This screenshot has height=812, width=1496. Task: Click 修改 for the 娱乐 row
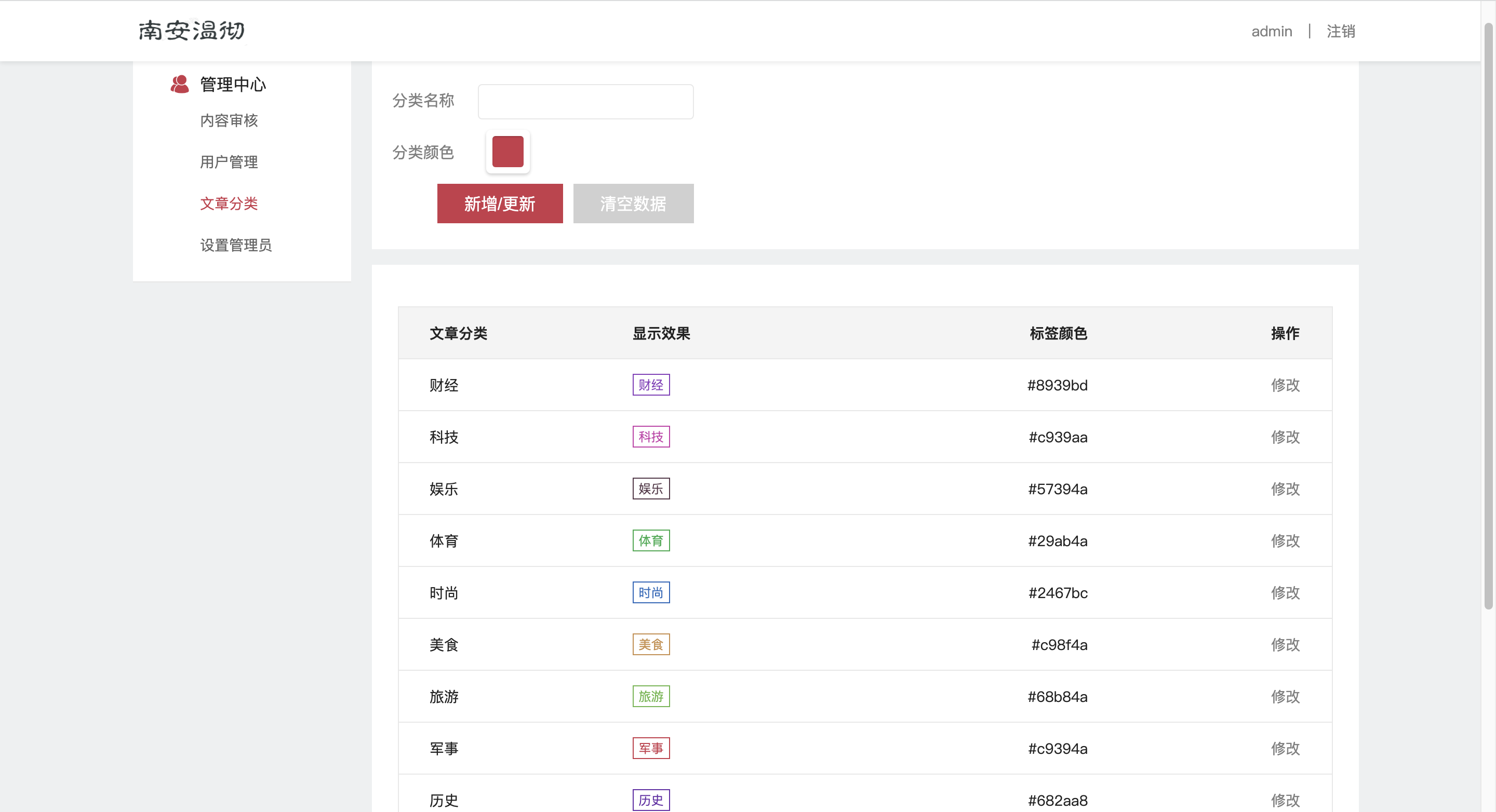point(1285,489)
